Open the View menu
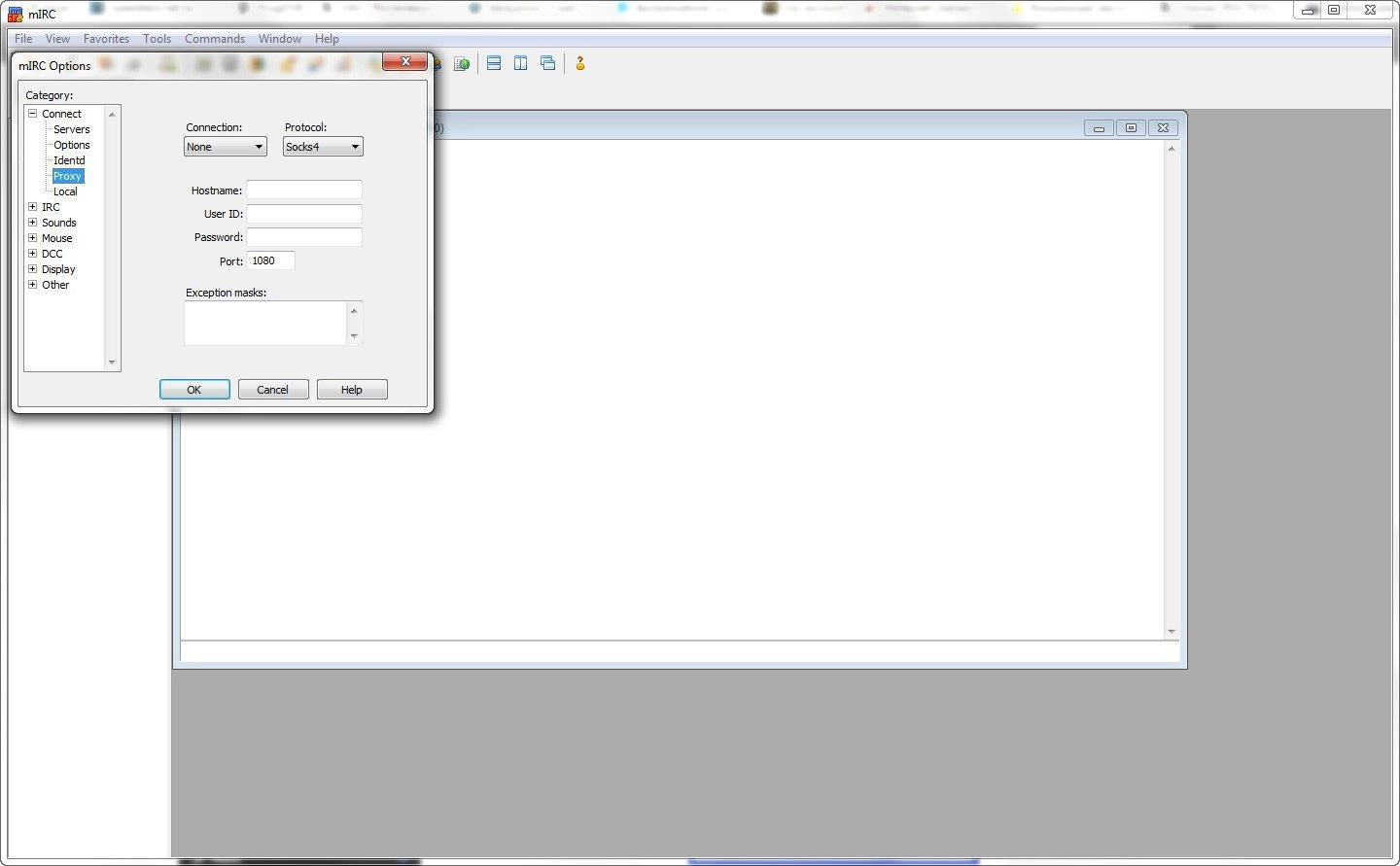This screenshot has height=866, width=1400. (x=57, y=39)
